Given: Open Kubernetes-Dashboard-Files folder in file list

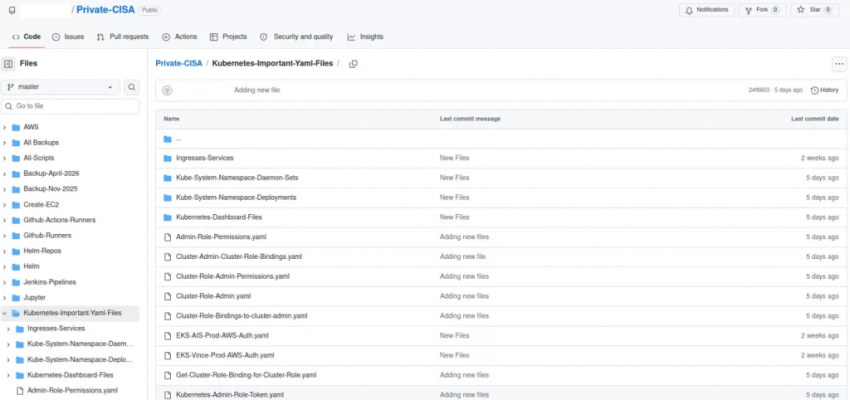Looking at the screenshot, I should [219, 217].
